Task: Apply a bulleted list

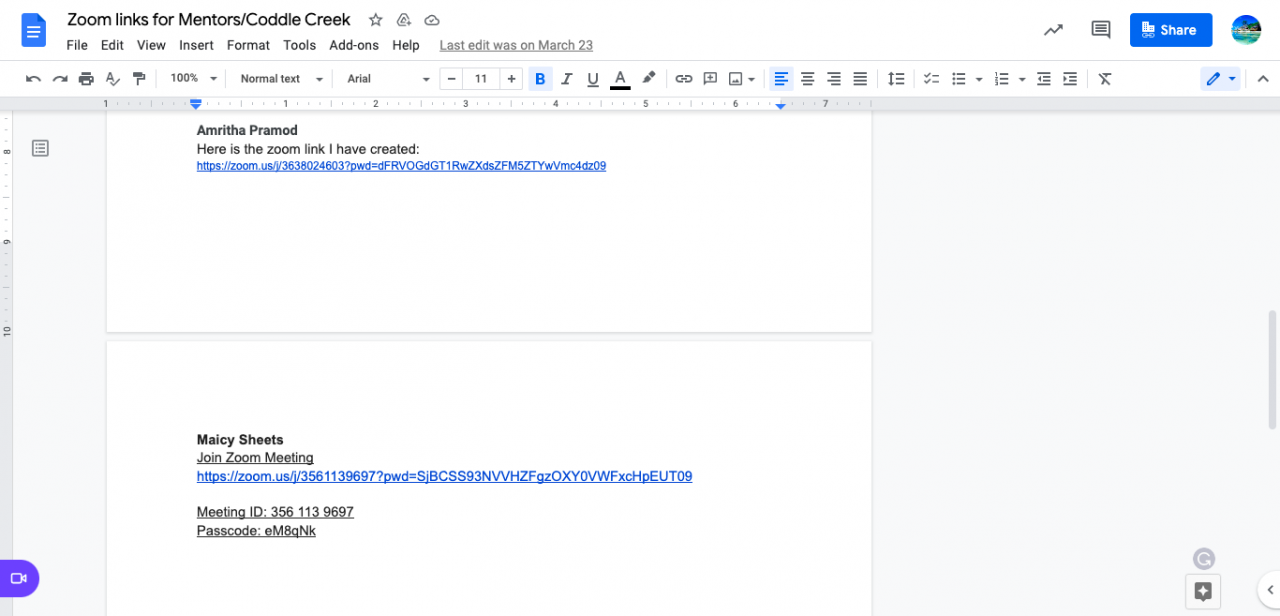Action: [959, 79]
